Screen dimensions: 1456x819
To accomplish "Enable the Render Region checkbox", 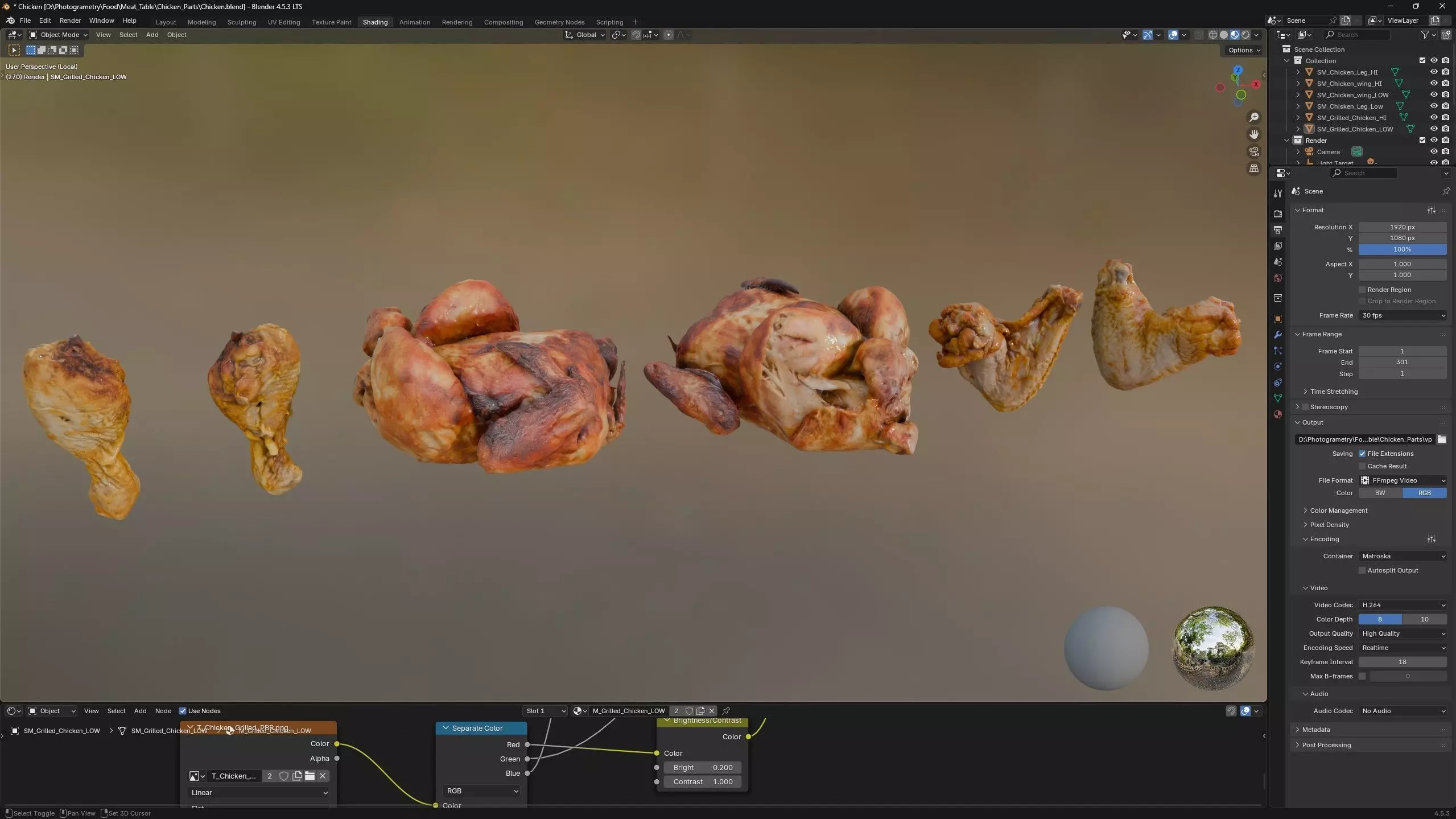I will point(1362,290).
